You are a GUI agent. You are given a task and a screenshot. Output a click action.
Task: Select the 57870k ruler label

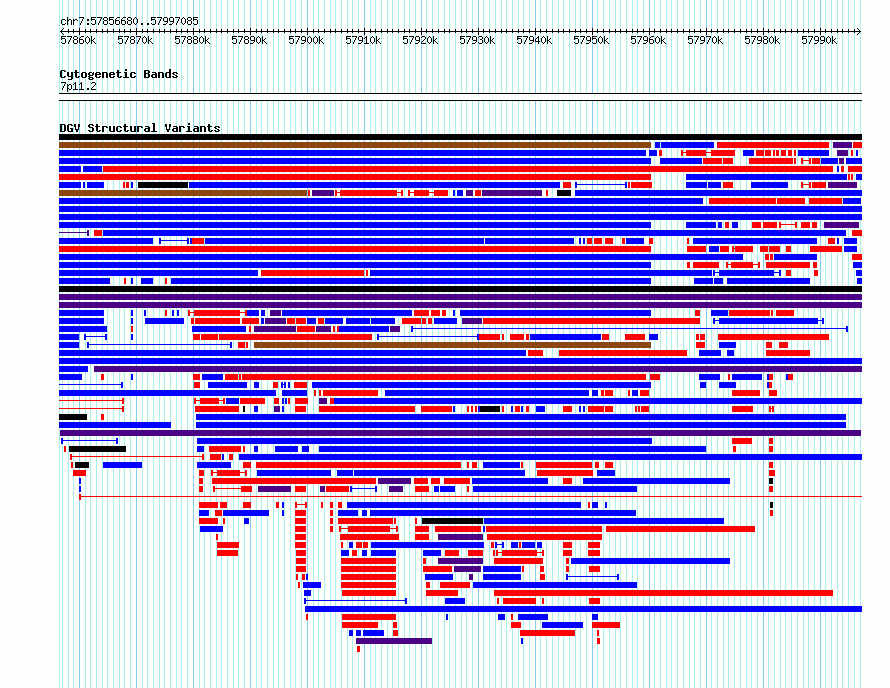pos(135,41)
